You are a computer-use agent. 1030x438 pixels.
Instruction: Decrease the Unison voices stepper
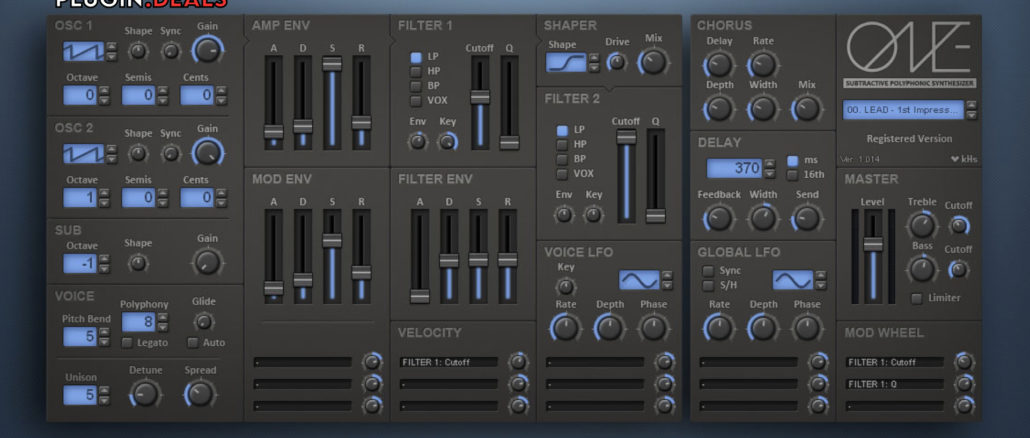(x=104, y=400)
